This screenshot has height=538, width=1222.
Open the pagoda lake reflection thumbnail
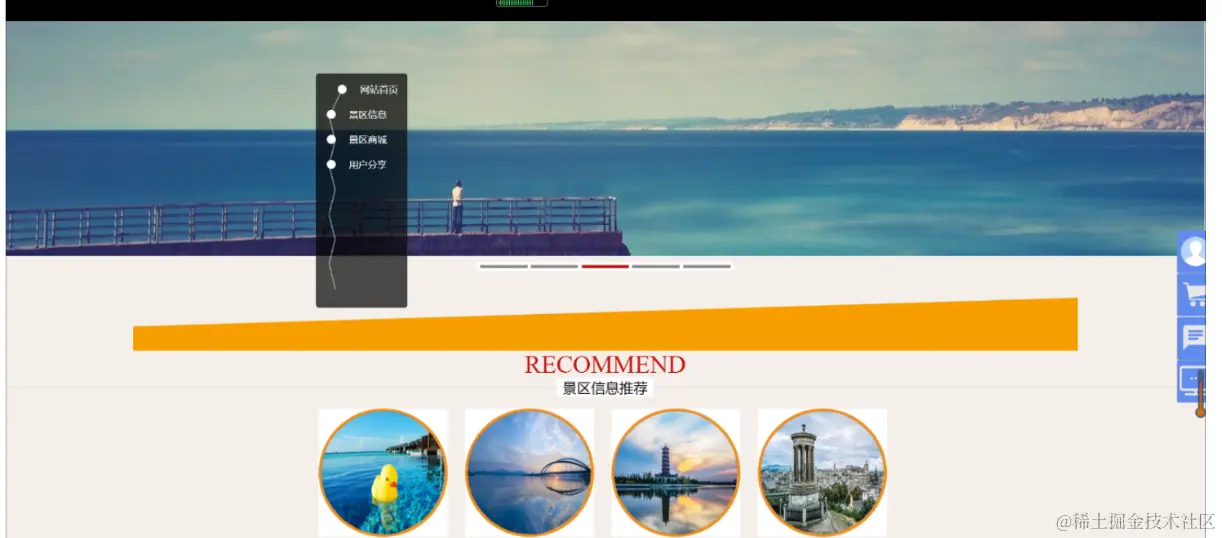[676, 473]
